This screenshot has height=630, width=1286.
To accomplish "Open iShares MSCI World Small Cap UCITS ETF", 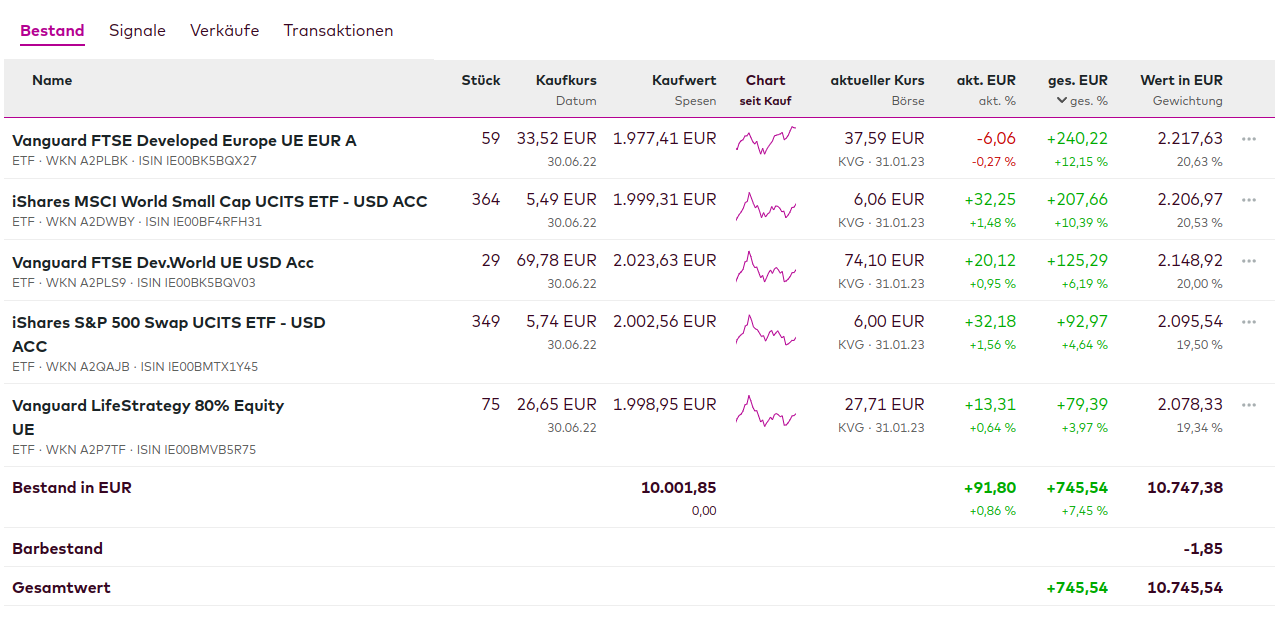I will point(219,201).
